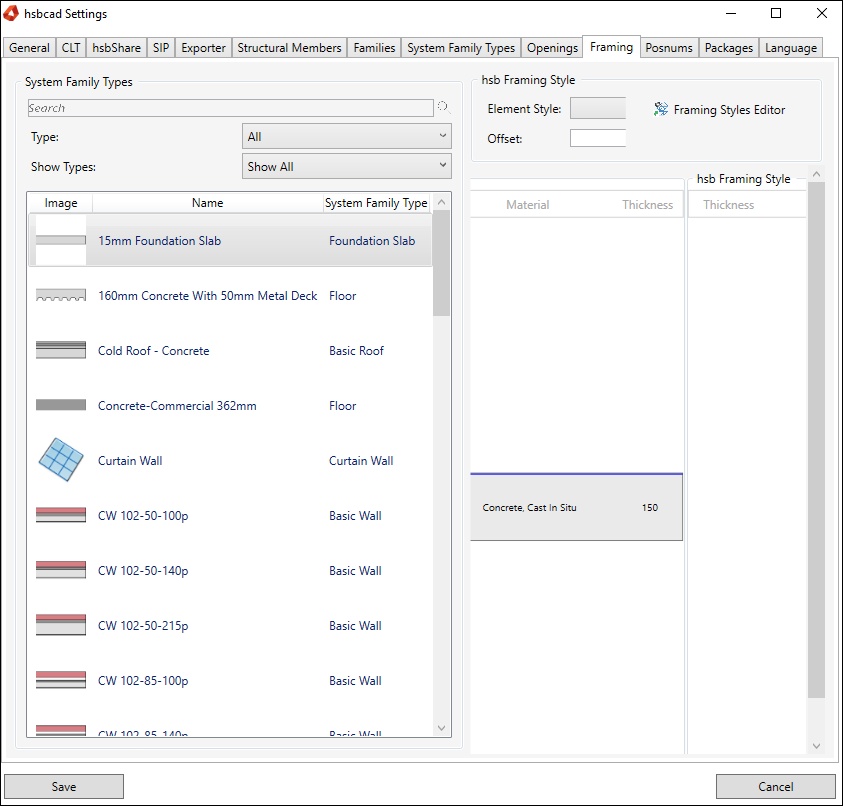Open the Posnums tab

pyautogui.click(x=669, y=48)
